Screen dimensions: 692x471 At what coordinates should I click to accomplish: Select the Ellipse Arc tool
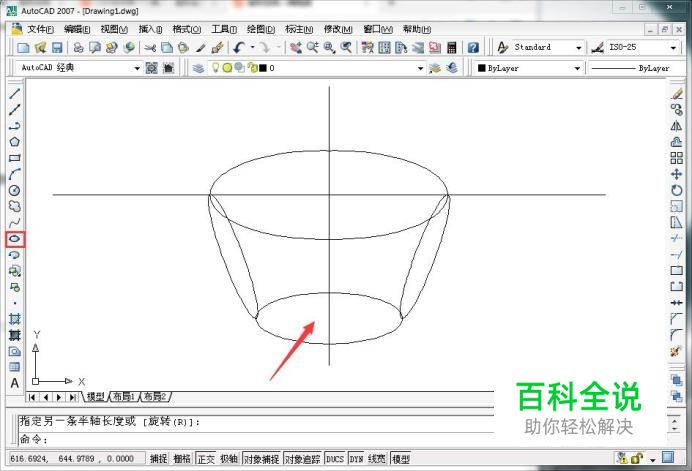click(x=15, y=255)
